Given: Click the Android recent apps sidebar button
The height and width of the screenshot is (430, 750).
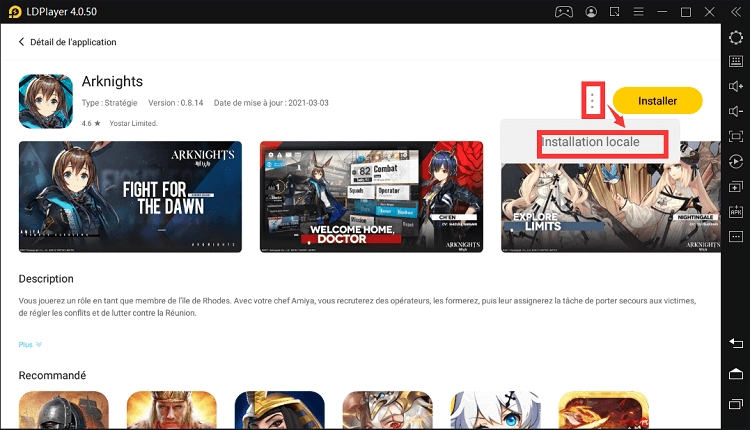Looking at the screenshot, I should [x=736, y=404].
